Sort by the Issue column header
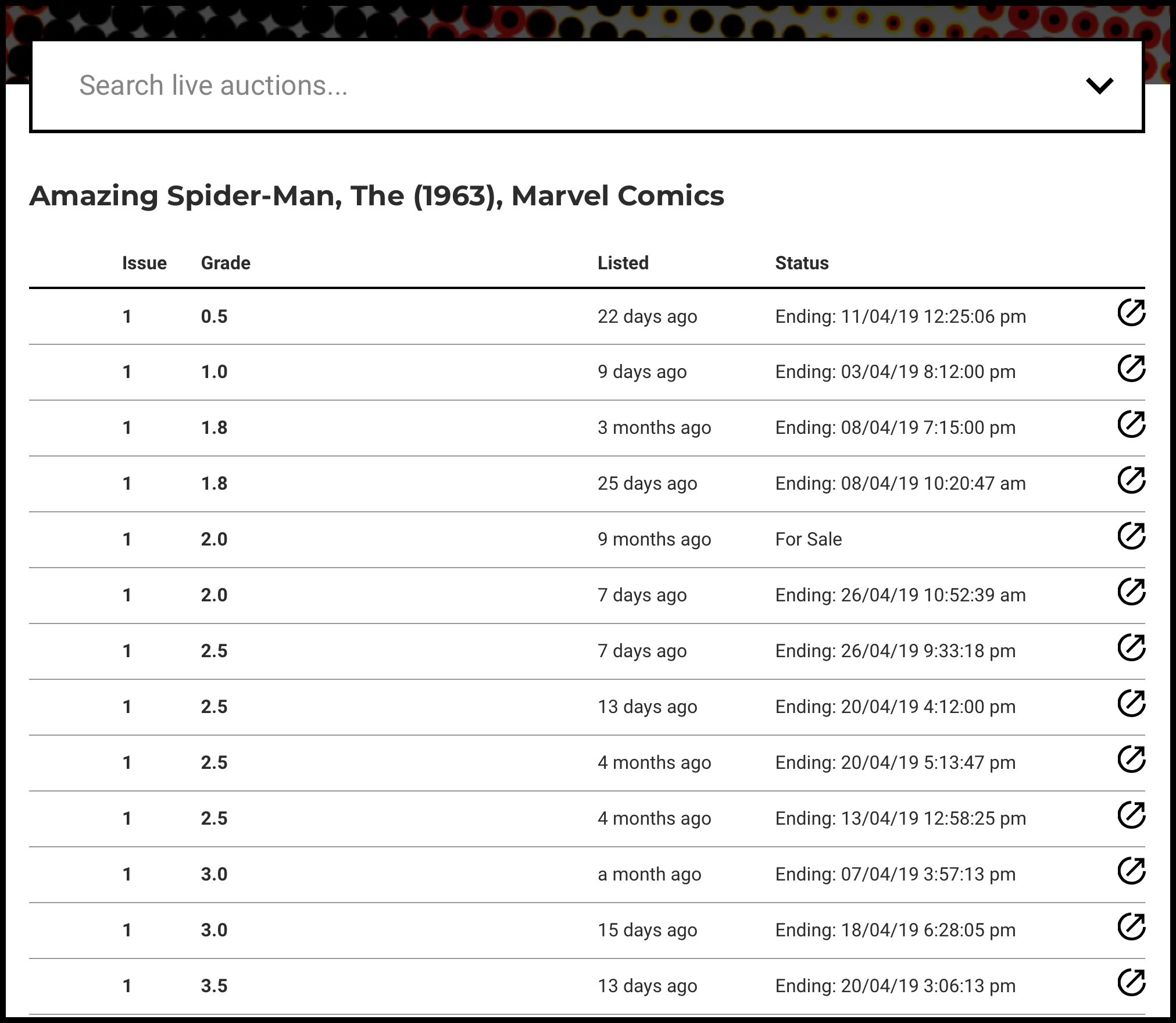This screenshot has height=1023, width=1176. pos(144,263)
